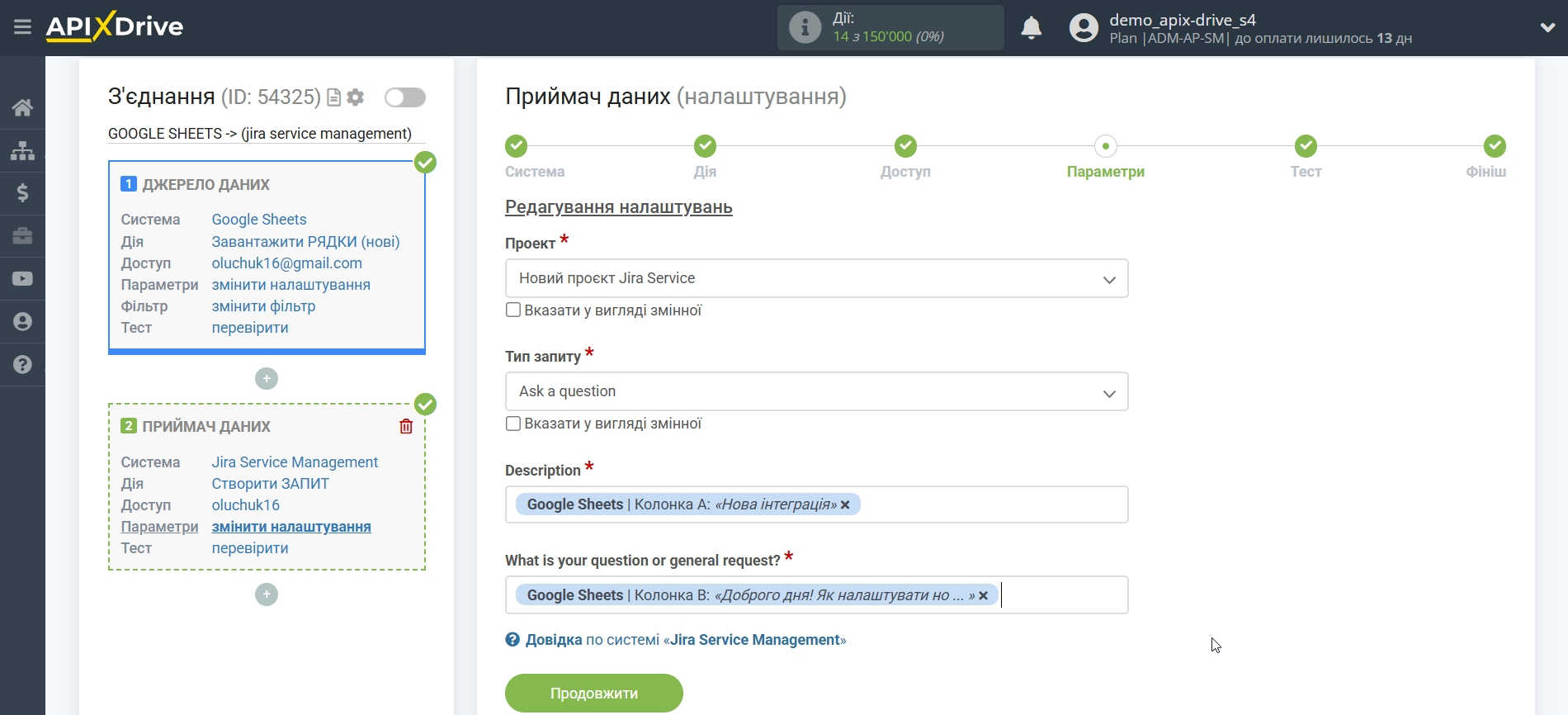Click змінити фільтр link
Viewport: 1568px width, 715px height.
[x=263, y=306]
